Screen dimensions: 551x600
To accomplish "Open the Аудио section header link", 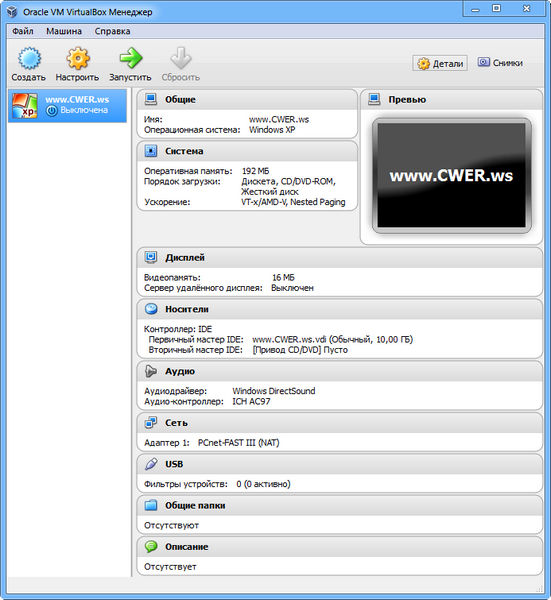I will [x=180, y=371].
